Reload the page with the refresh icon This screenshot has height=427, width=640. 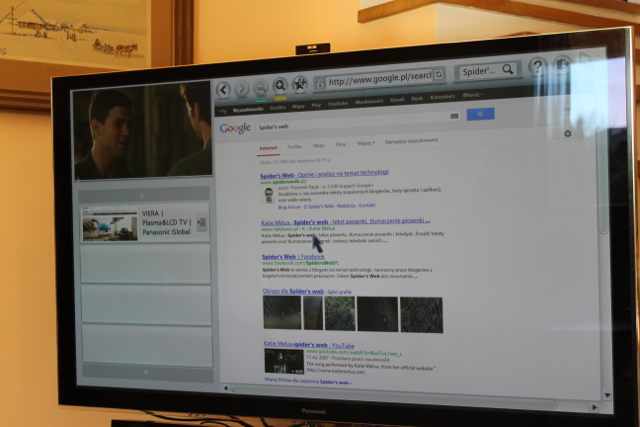439,74
